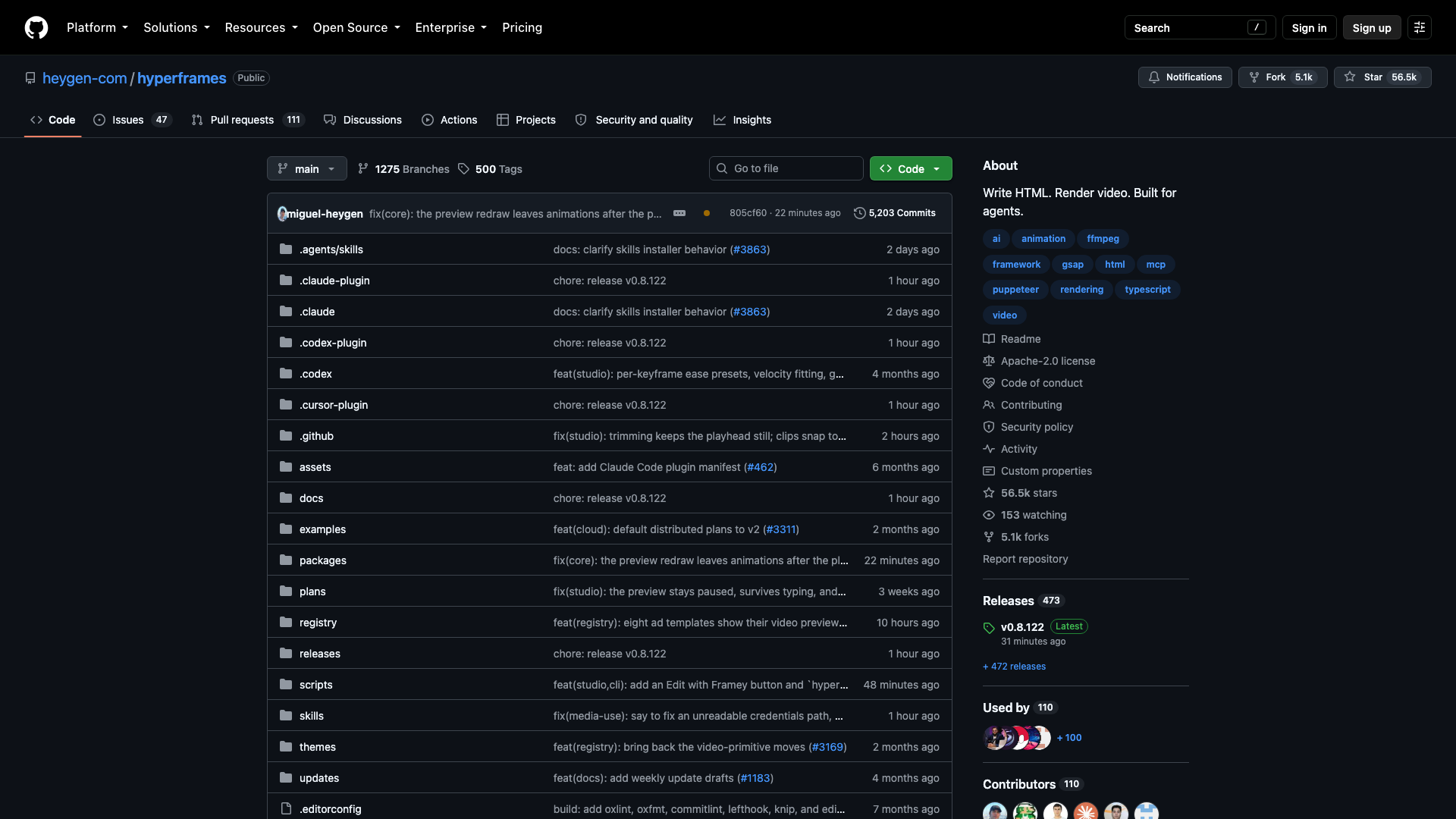1456x819 pixels.
Task: Open the Actions tab
Action: pos(450,120)
